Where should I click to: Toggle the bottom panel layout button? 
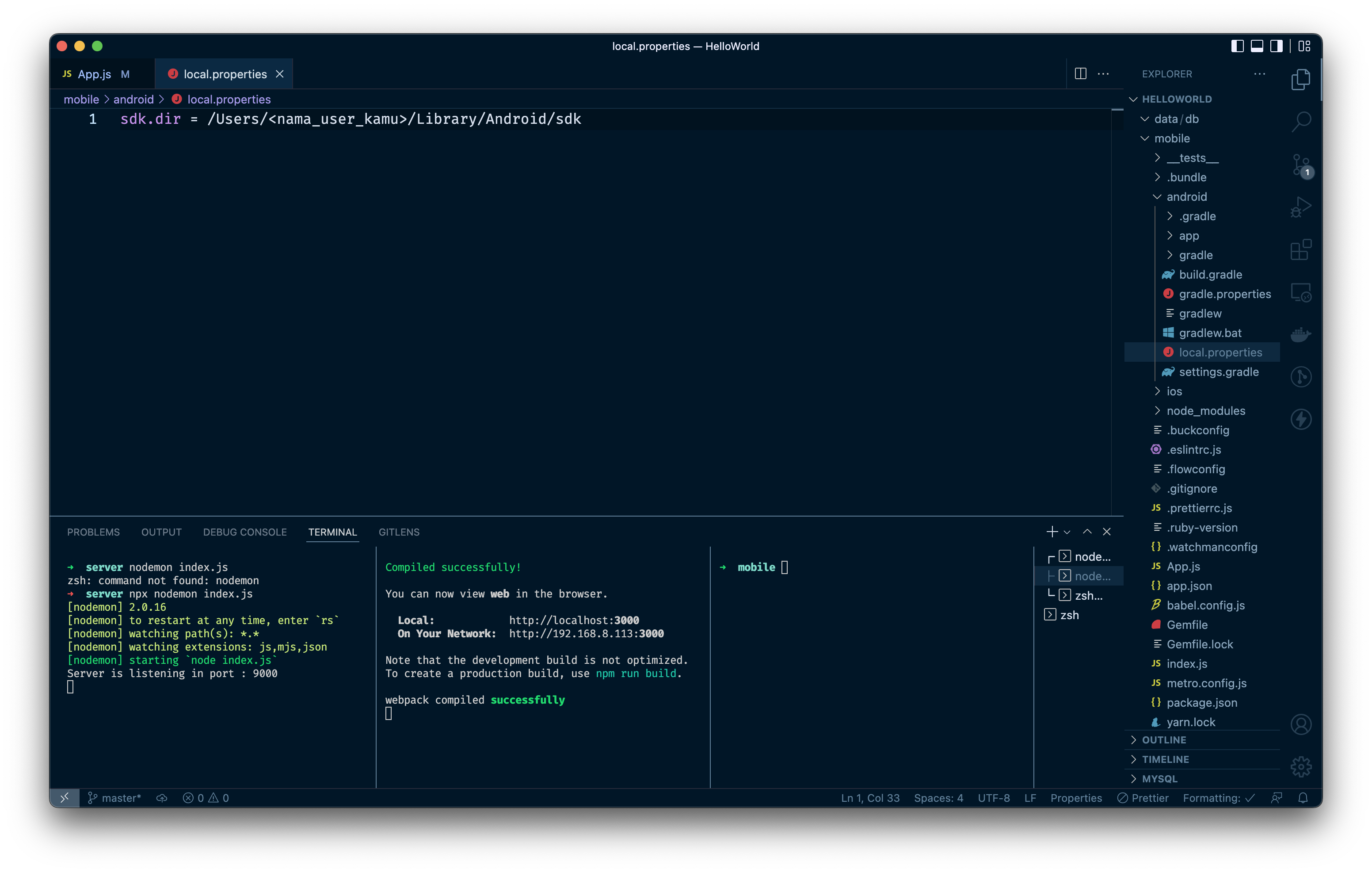coord(1257,46)
